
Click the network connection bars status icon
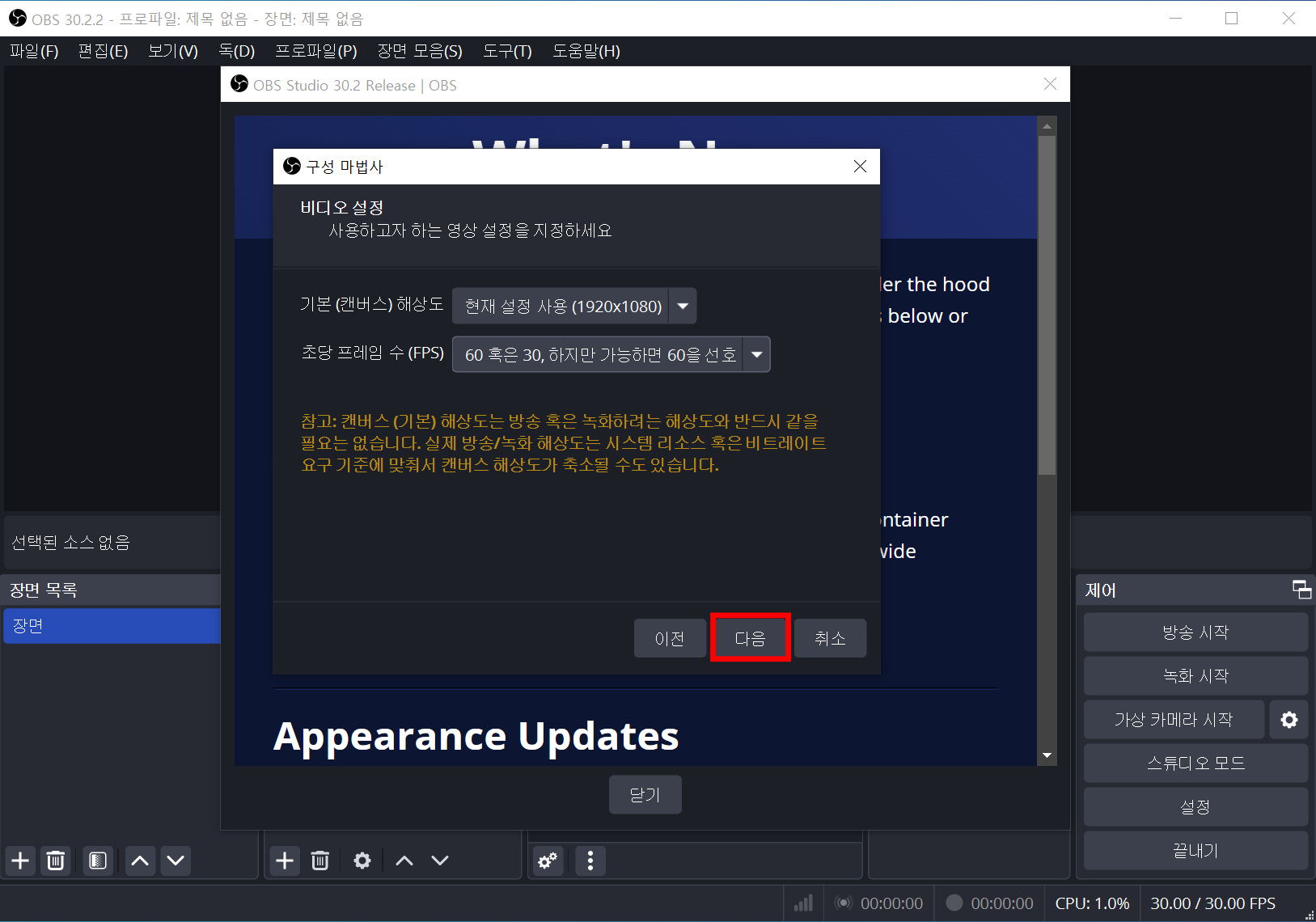tap(803, 903)
